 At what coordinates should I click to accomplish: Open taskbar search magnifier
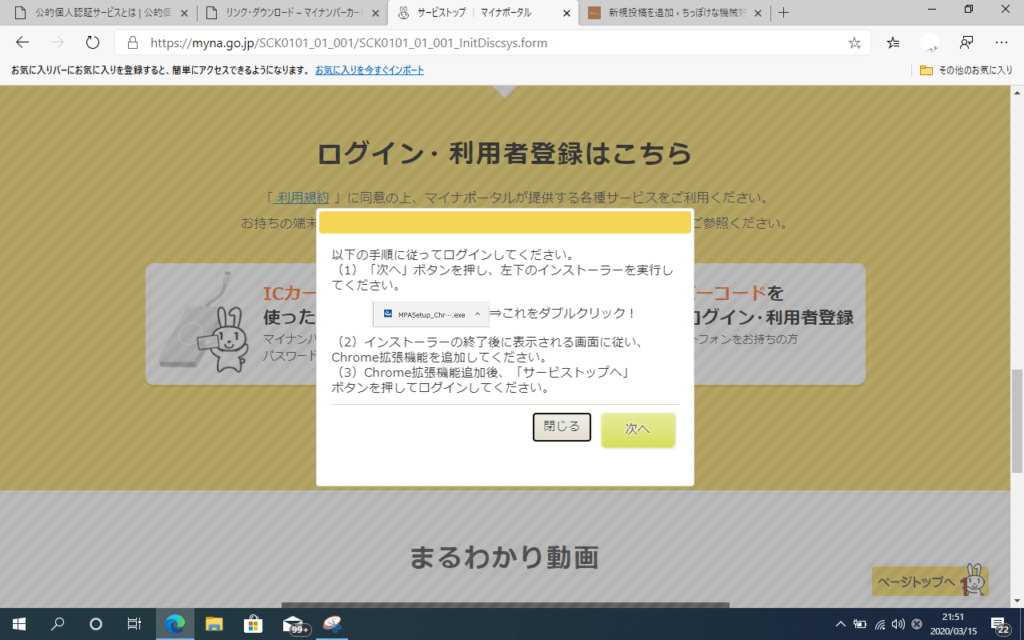(57, 624)
